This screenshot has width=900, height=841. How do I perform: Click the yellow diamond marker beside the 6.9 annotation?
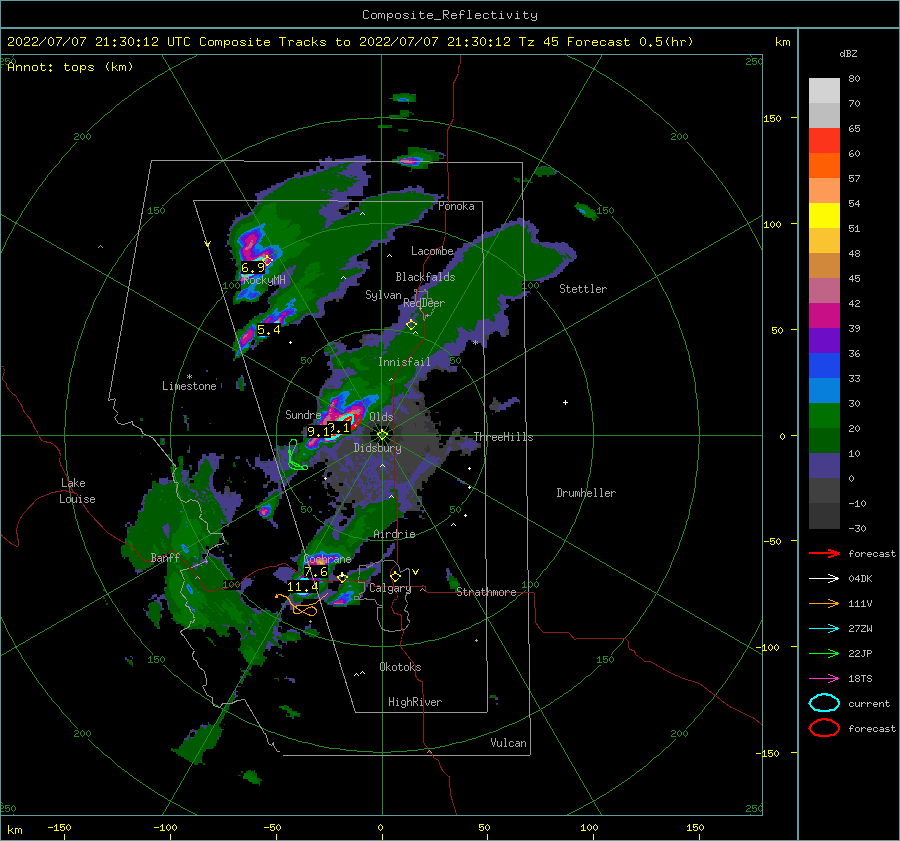click(267, 260)
